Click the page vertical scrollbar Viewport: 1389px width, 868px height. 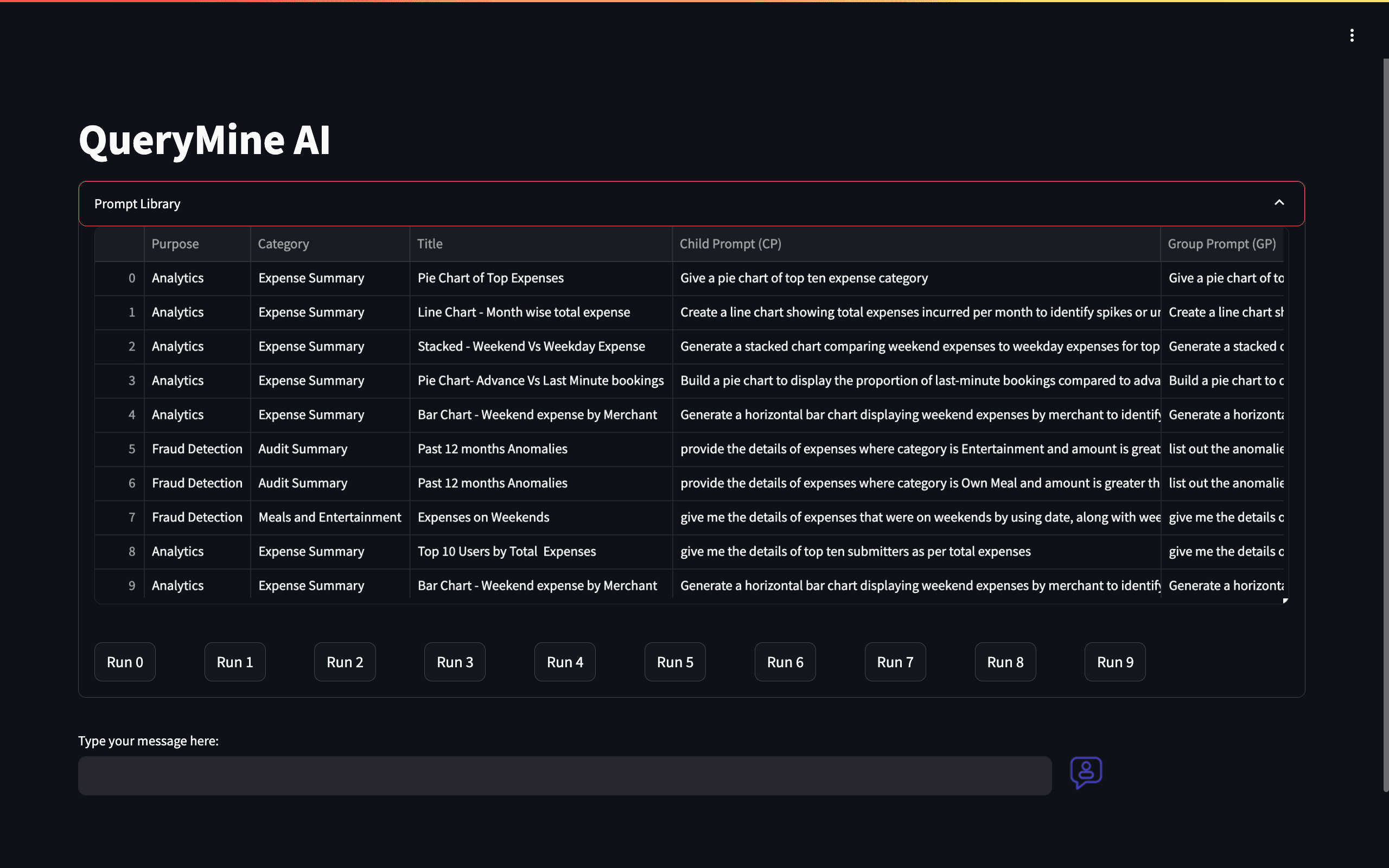point(1385,425)
